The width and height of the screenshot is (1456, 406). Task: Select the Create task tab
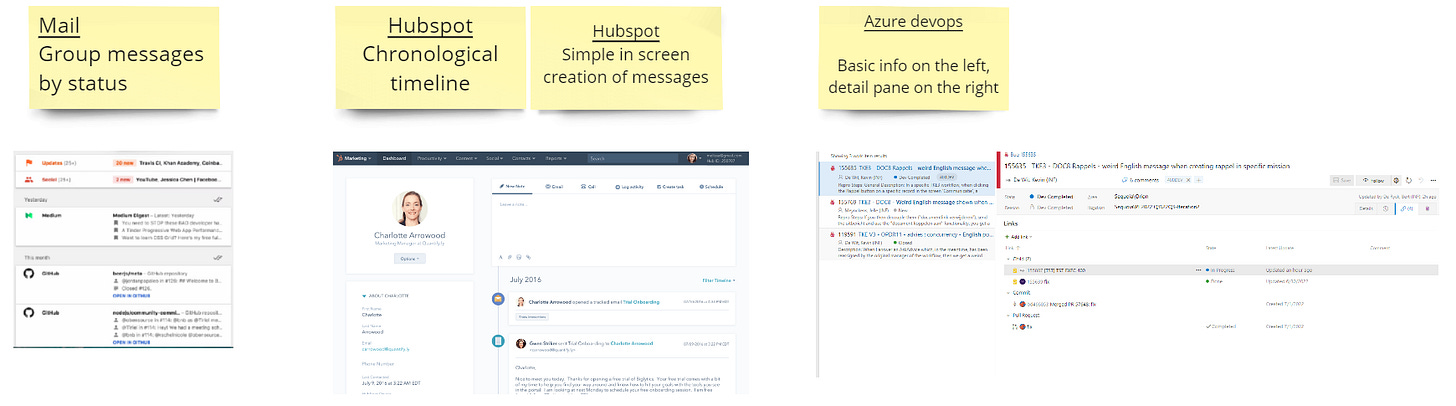coord(671,186)
